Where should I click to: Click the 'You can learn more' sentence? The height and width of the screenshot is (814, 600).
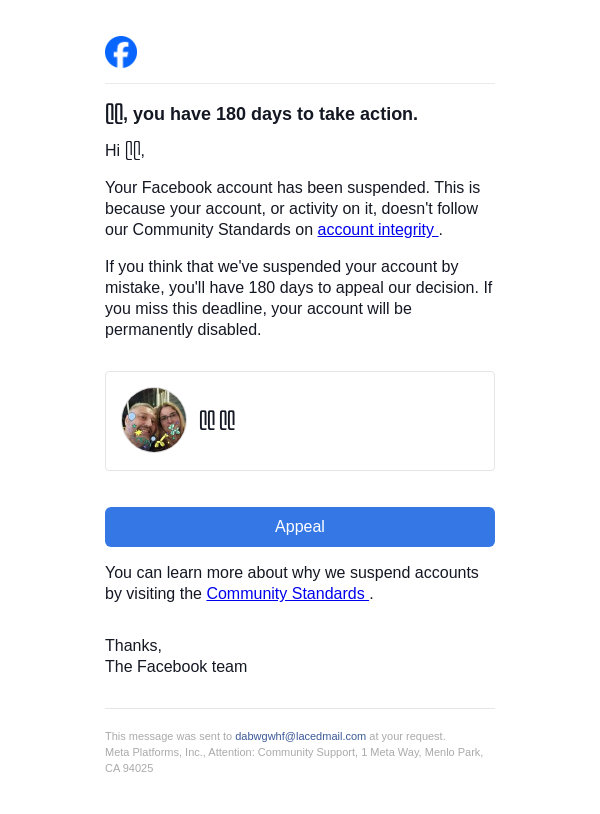click(292, 573)
